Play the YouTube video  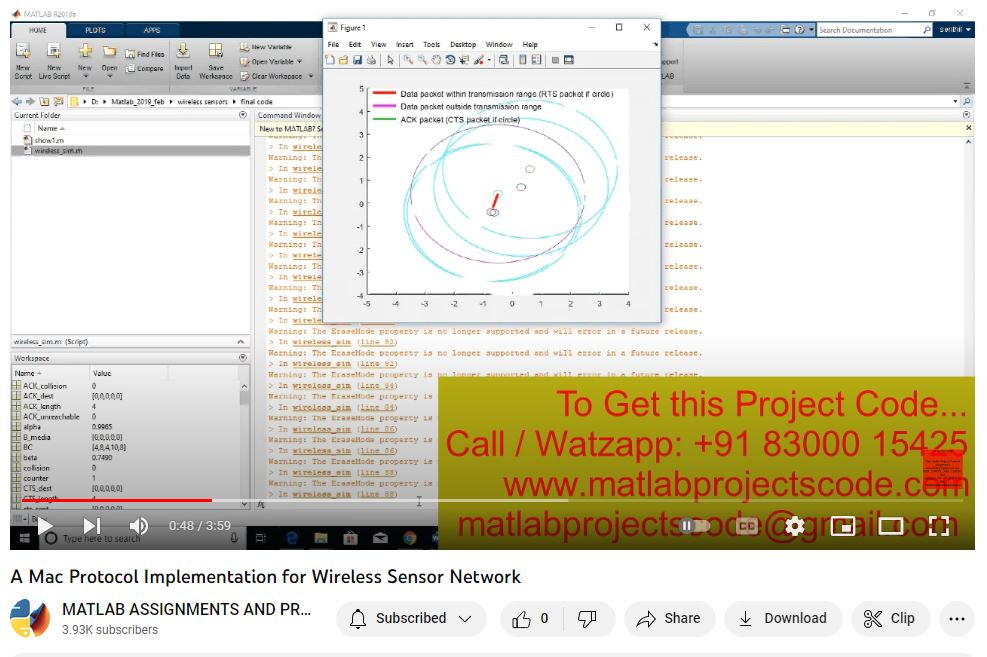tap(45, 526)
